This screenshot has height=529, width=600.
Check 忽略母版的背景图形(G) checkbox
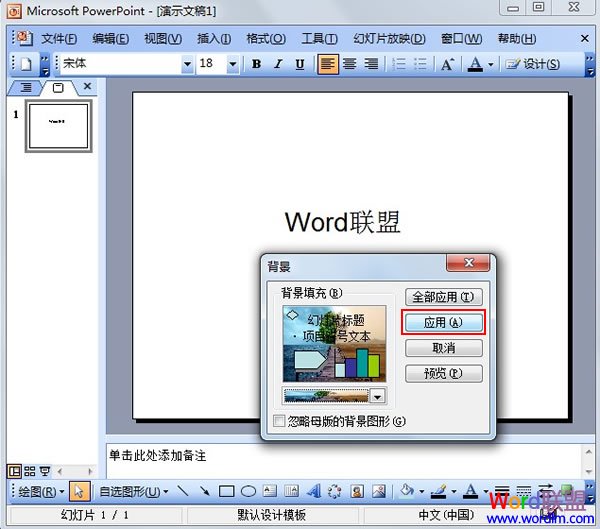tap(279, 421)
